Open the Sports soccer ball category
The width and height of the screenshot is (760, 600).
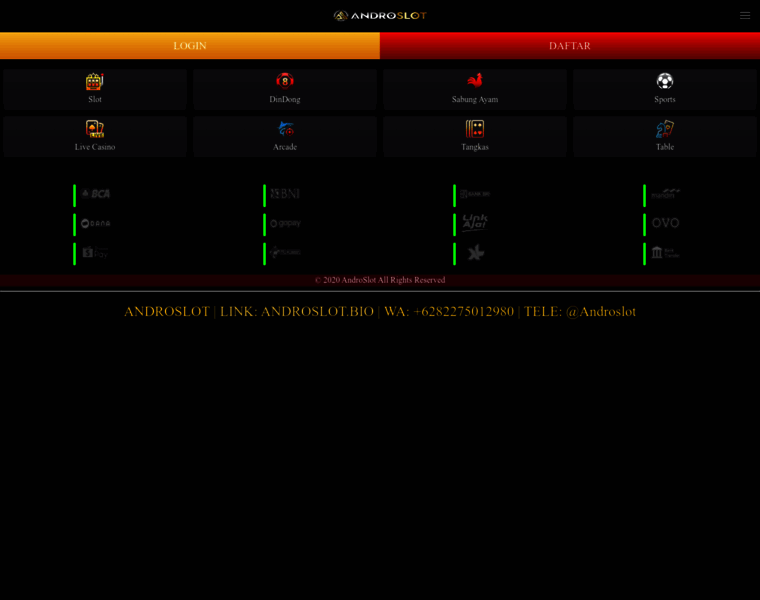665,89
